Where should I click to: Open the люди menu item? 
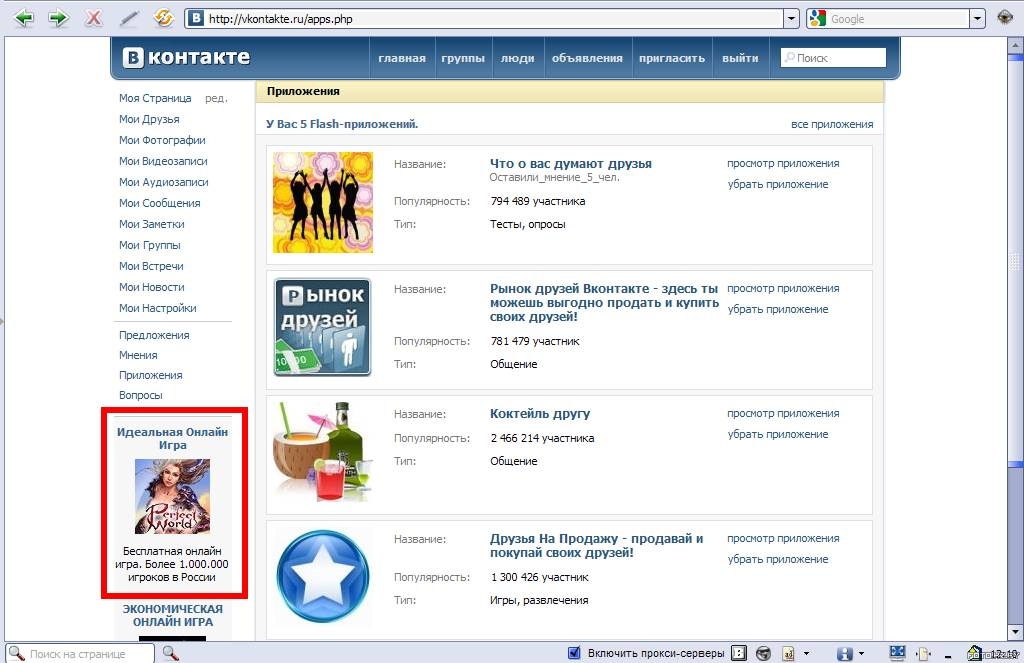click(518, 58)
